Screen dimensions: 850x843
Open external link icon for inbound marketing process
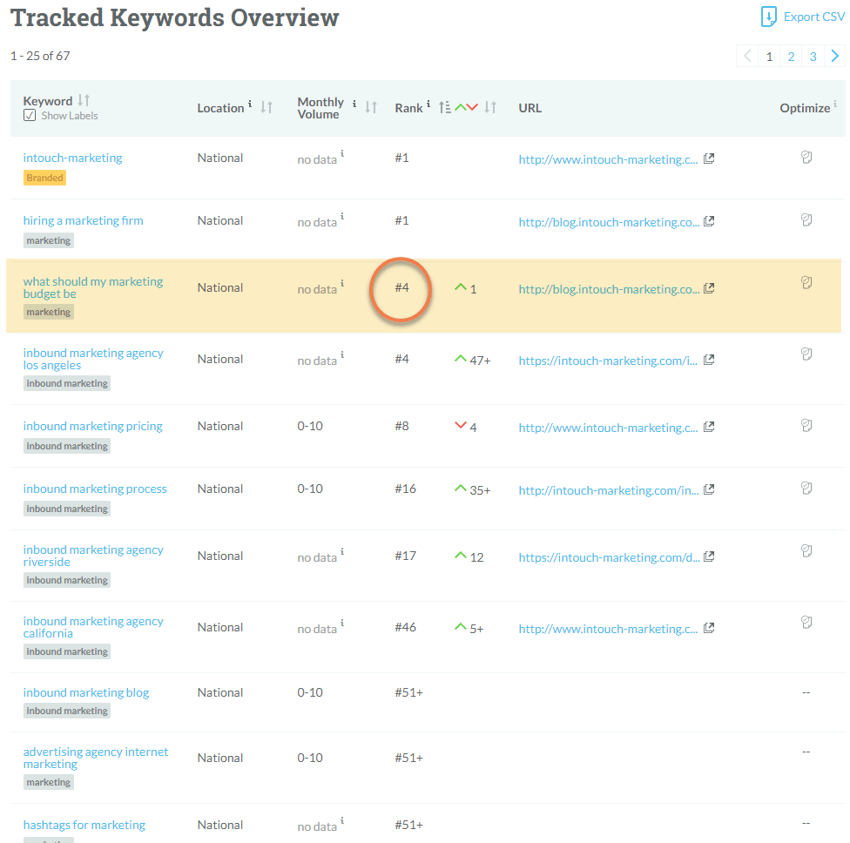pyautogui.click(x=709, y=490)
